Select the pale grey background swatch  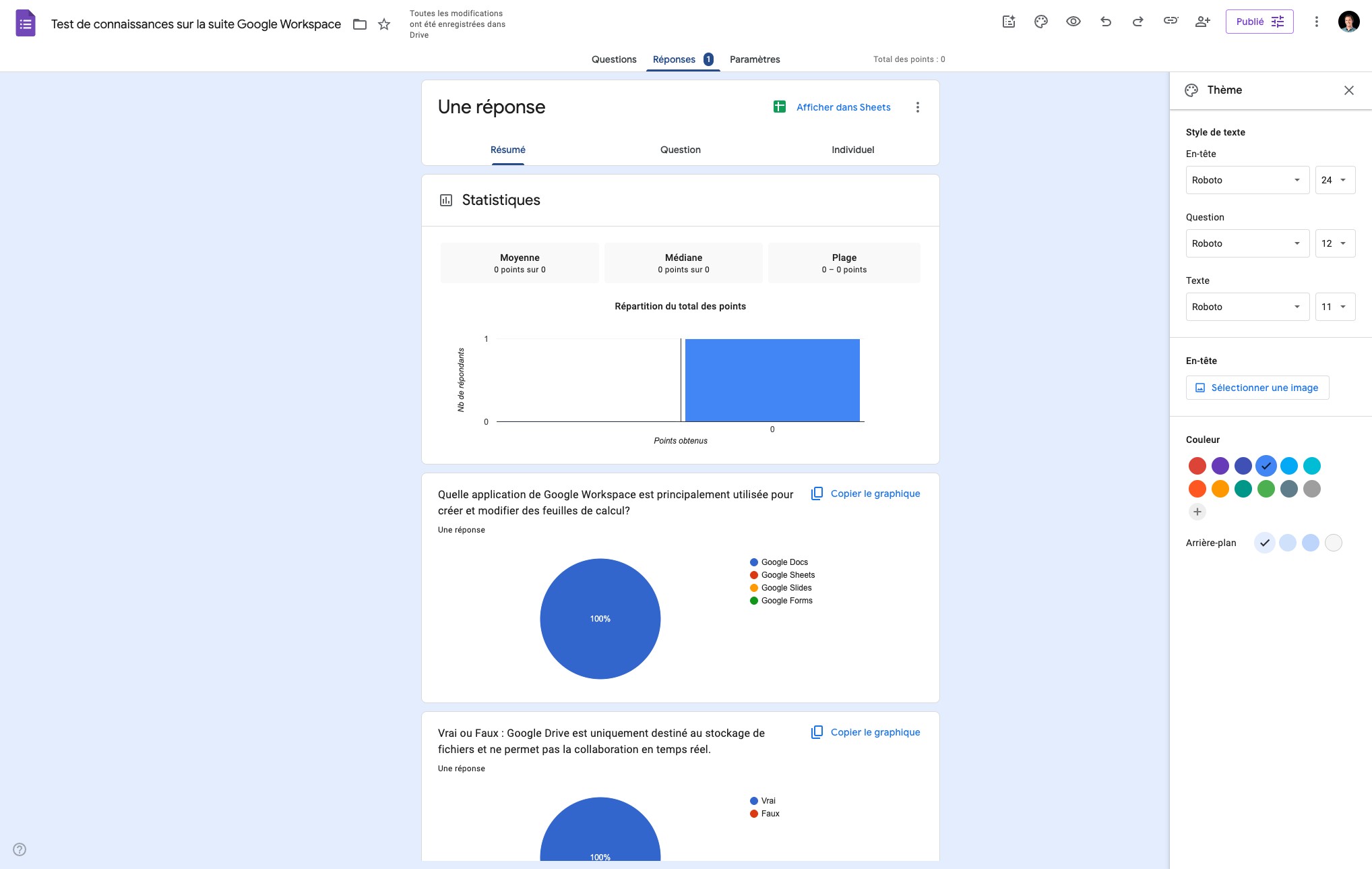pyautogui.click(x=1334, y=543)
